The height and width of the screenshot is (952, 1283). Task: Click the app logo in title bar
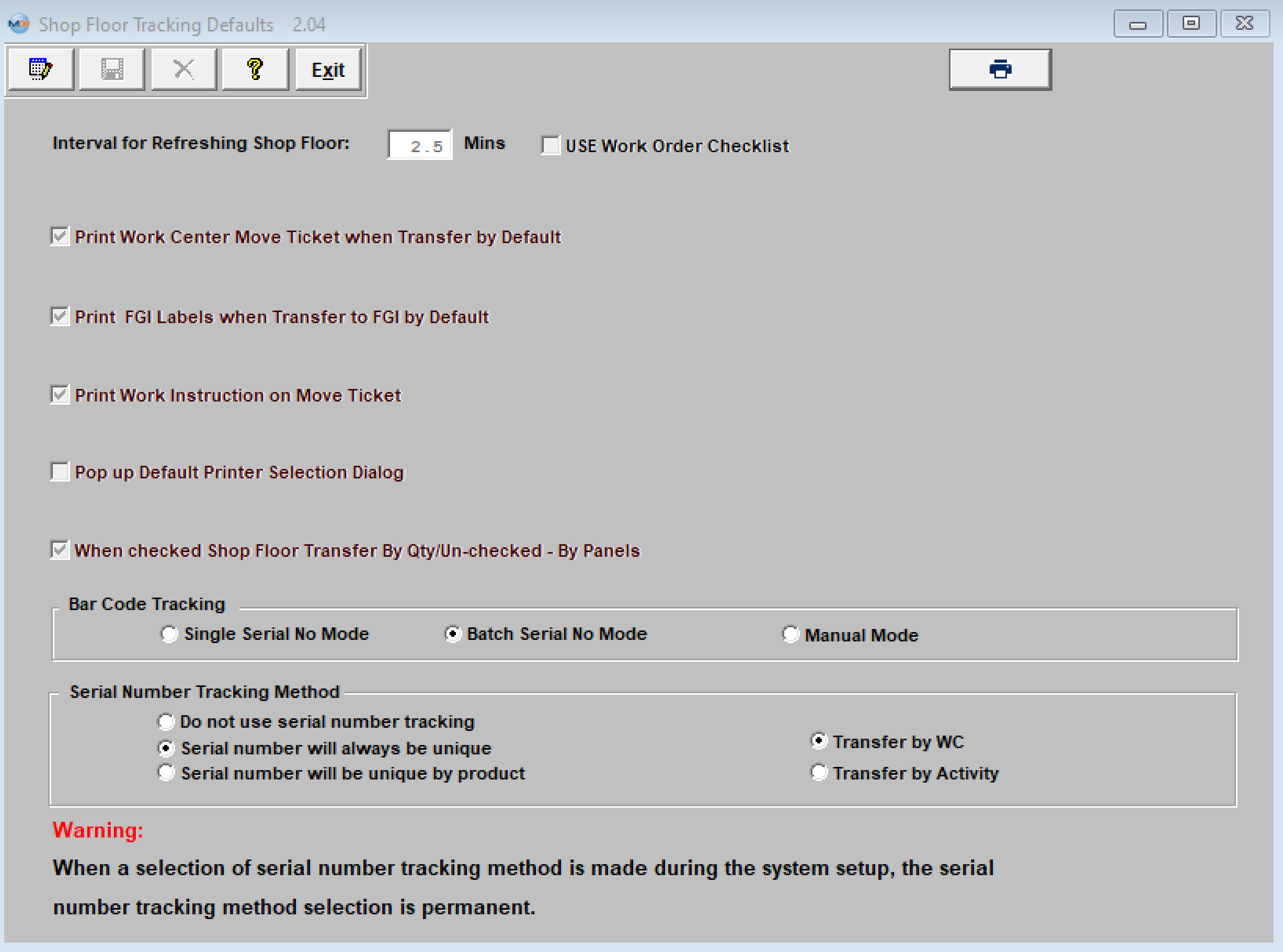pyautogui.click(x=18, y=24)
